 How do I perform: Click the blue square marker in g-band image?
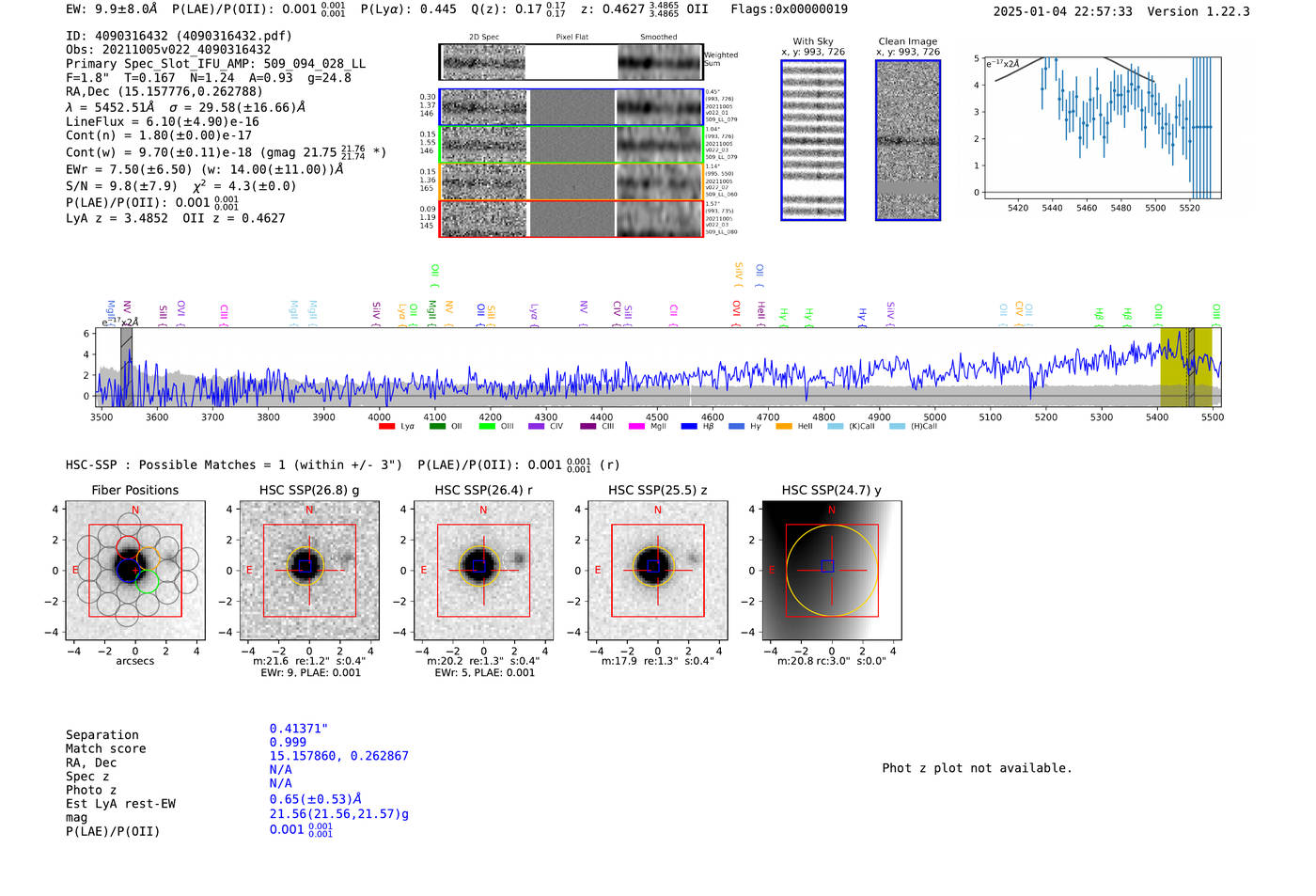(x=305, y=566)
